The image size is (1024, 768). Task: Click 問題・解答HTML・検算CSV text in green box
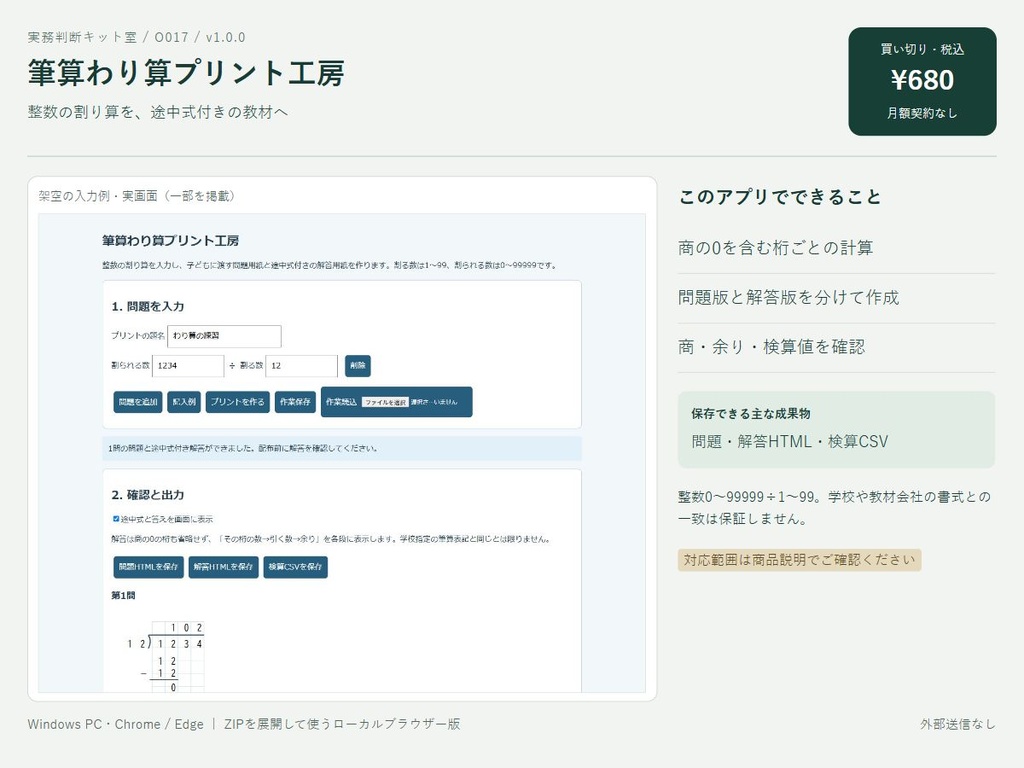click(790, 442)
